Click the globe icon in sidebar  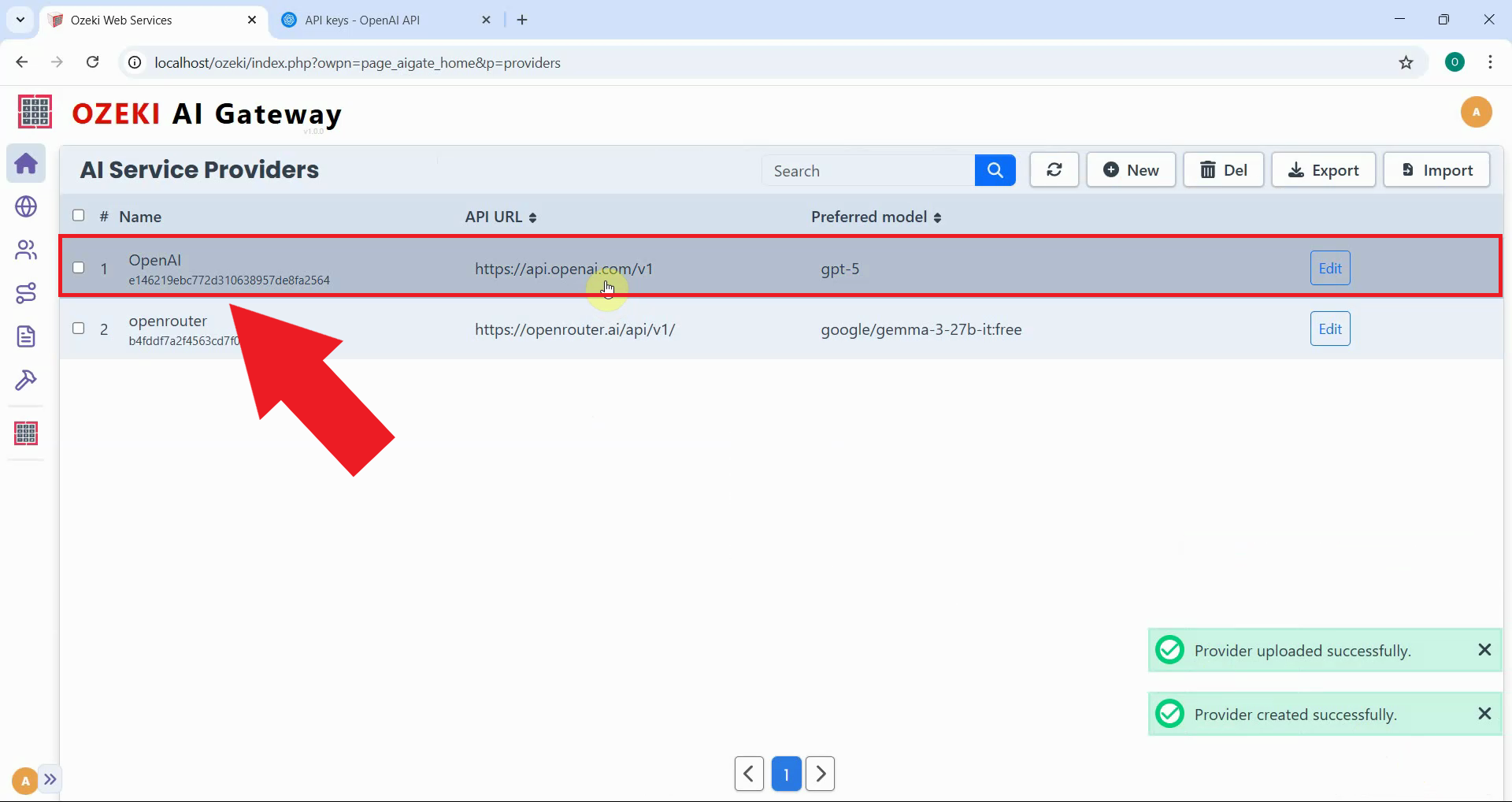(26, 206)
